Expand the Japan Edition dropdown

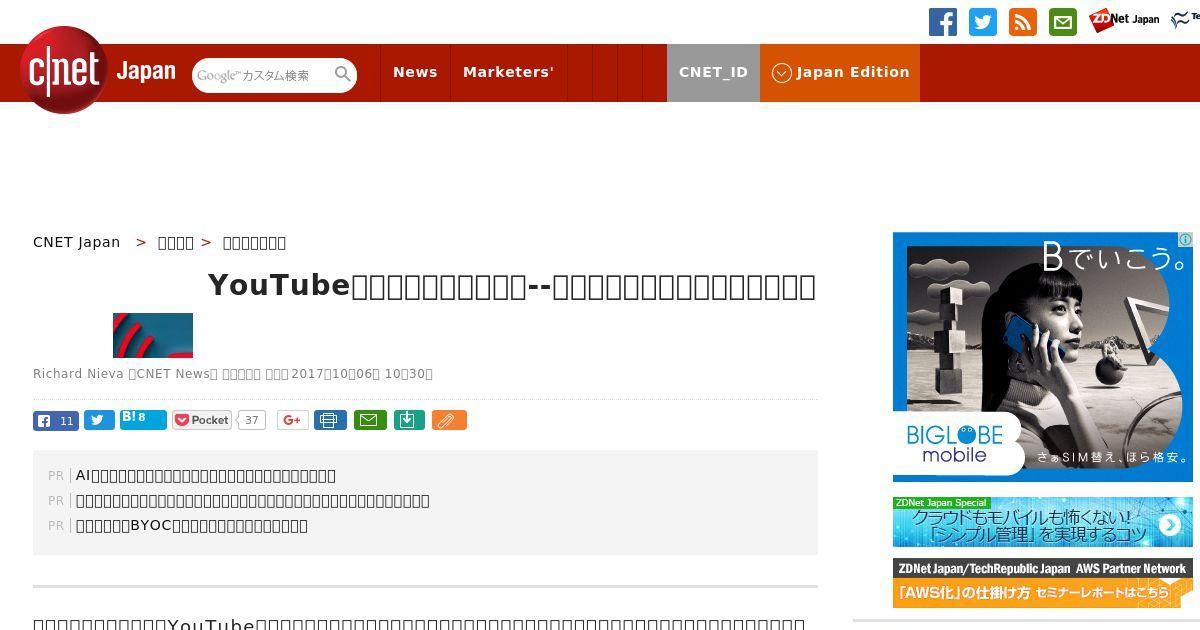click(x=840, y=72)
